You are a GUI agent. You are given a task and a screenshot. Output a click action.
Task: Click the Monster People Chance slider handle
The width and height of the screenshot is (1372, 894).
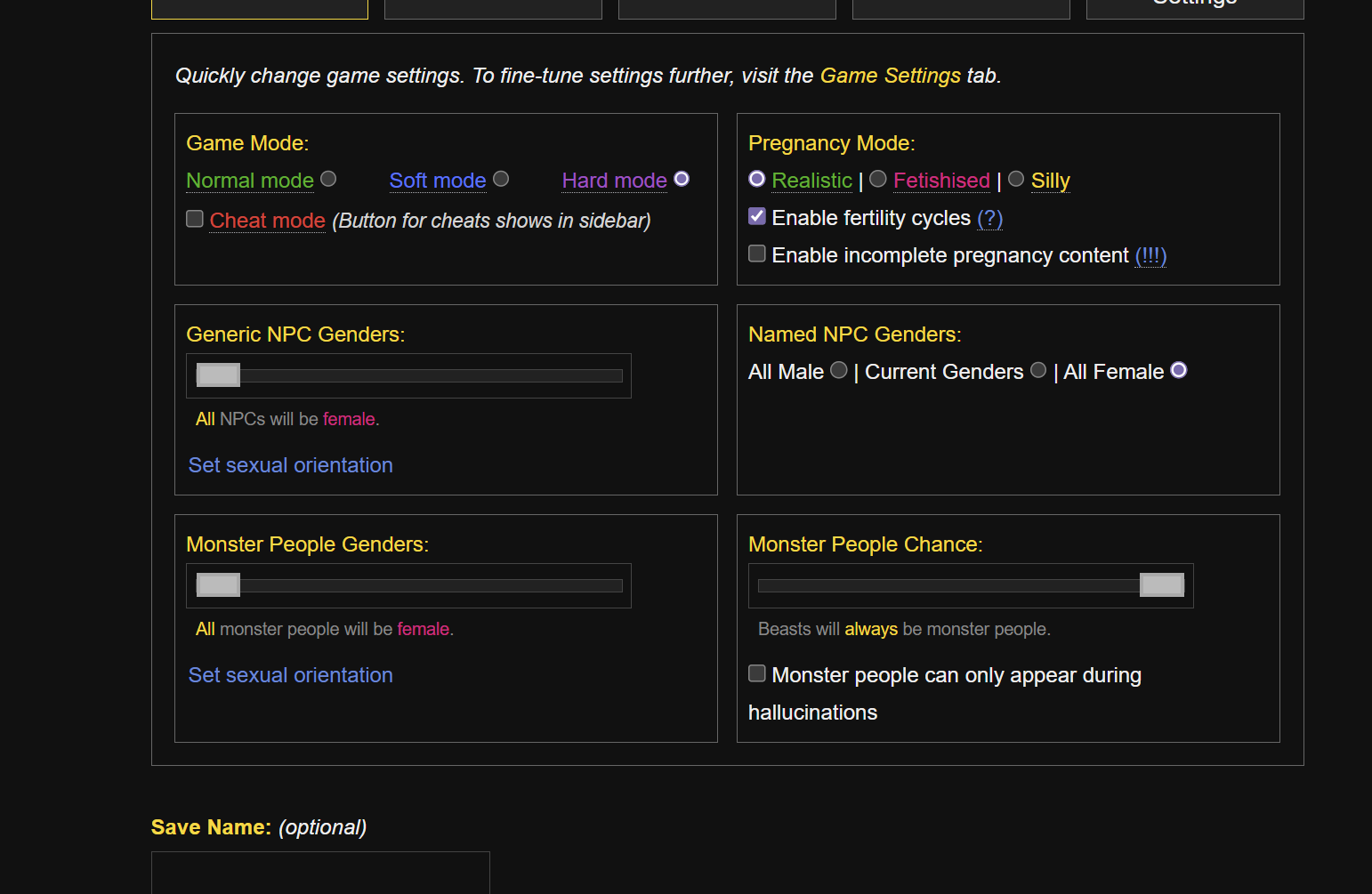[x=1162, y=585]
